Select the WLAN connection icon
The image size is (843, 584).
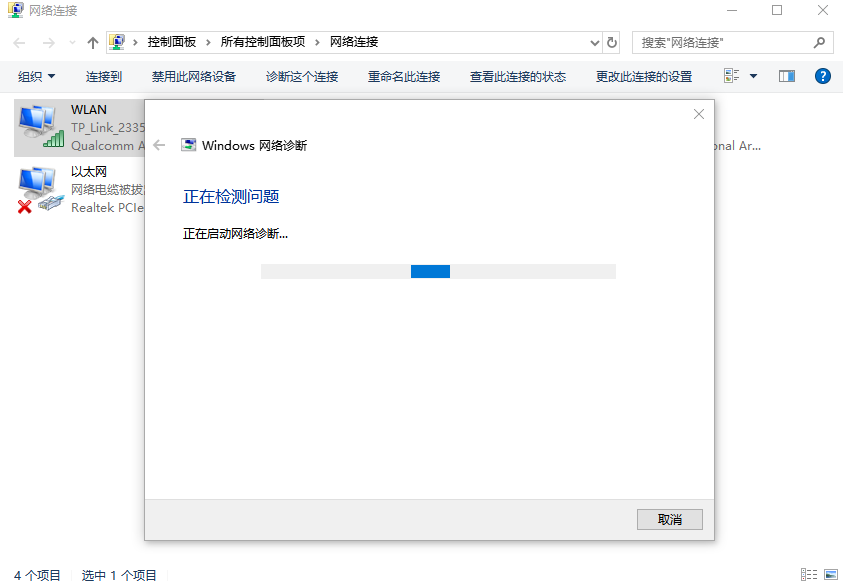tap(40, 126)
